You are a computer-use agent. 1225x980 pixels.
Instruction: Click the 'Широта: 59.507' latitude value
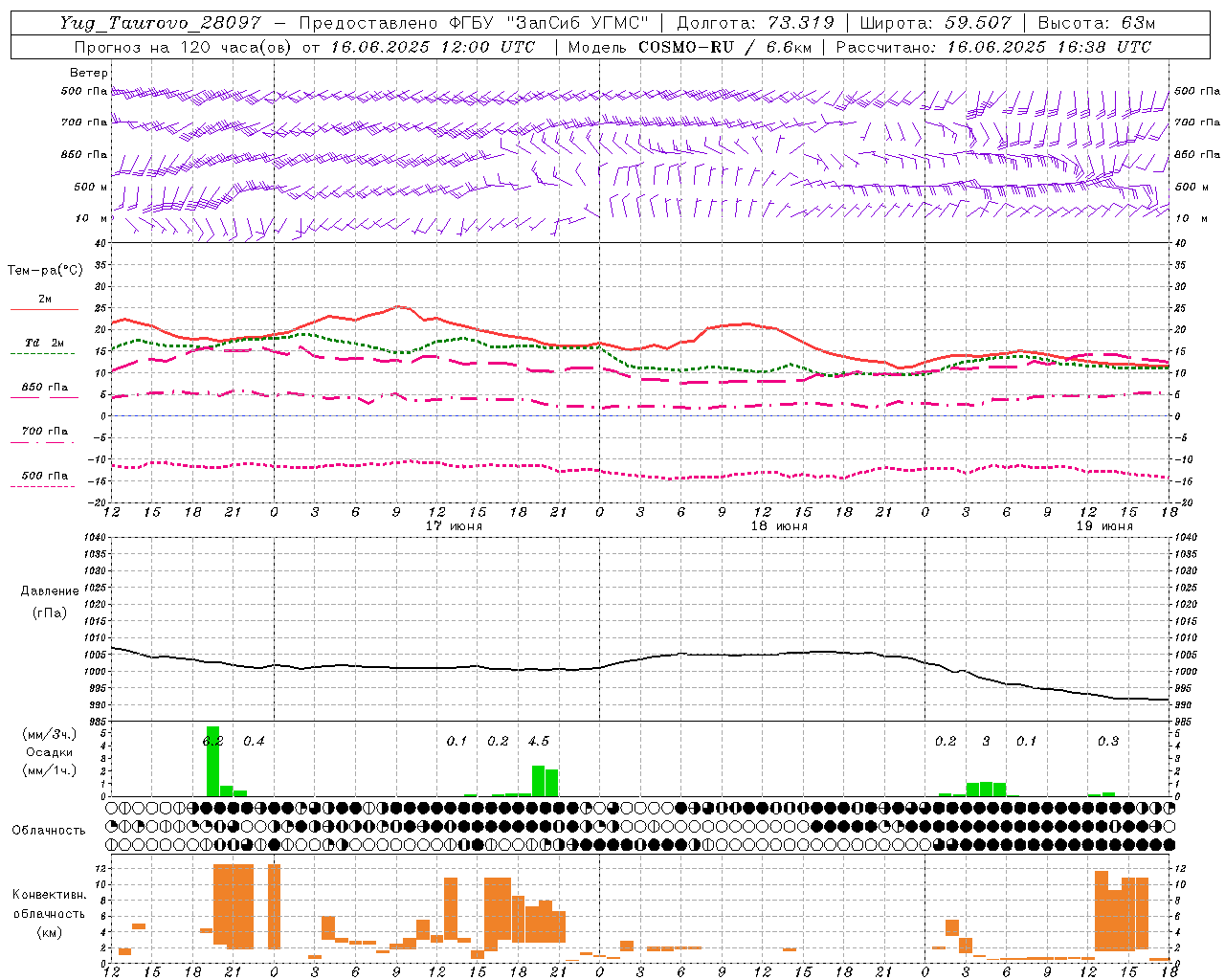pos(936,23)
